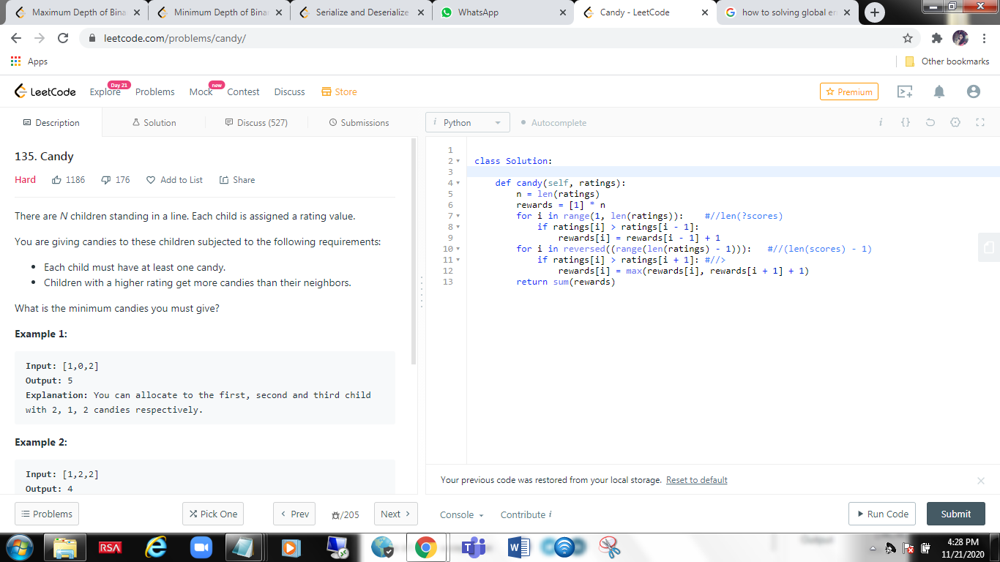The image size is (1000, 562).
Task: Toggle the Autocomplete option
Action: 553,123
